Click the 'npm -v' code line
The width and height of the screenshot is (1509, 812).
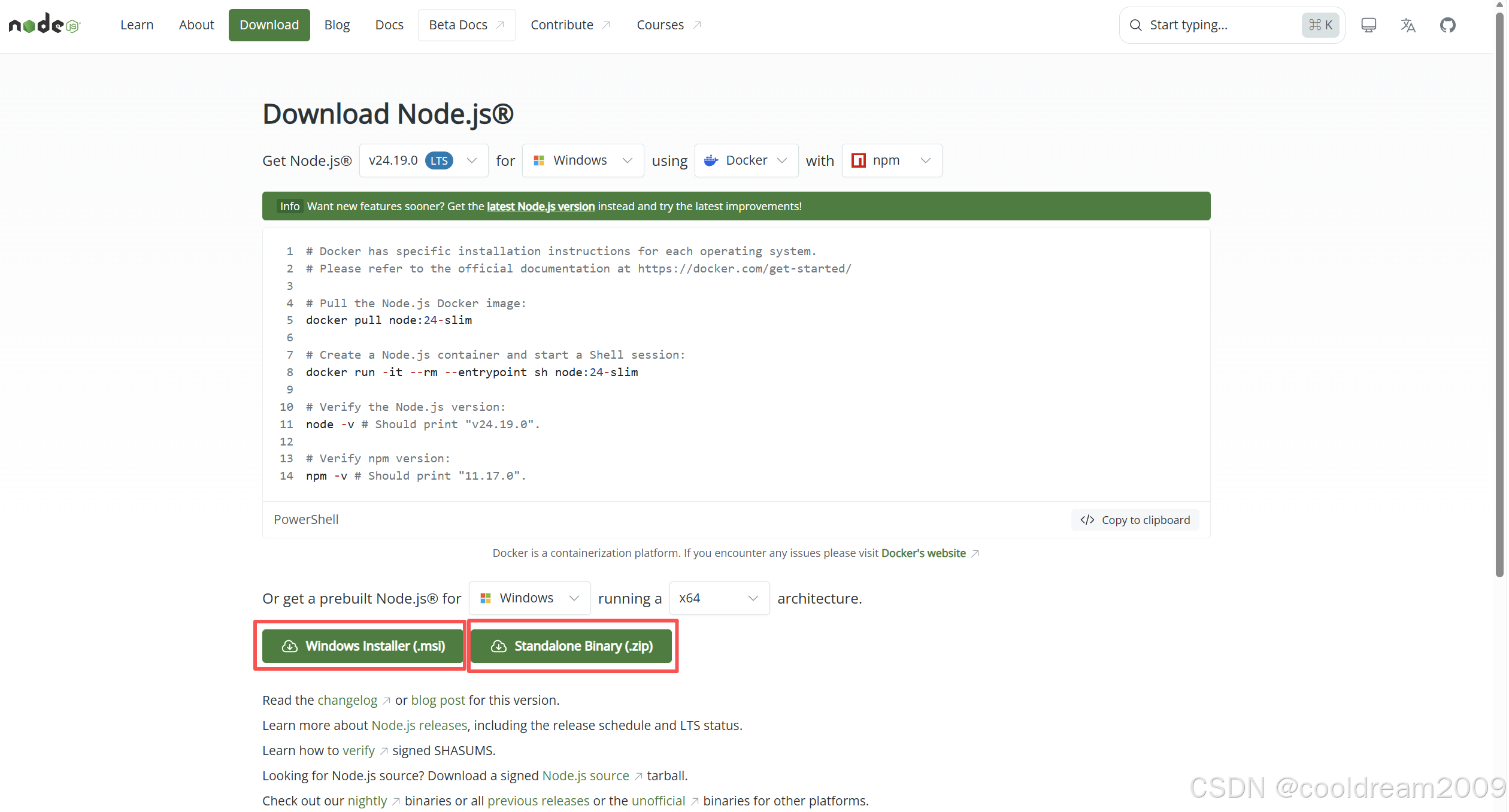[x=416, y=476]
